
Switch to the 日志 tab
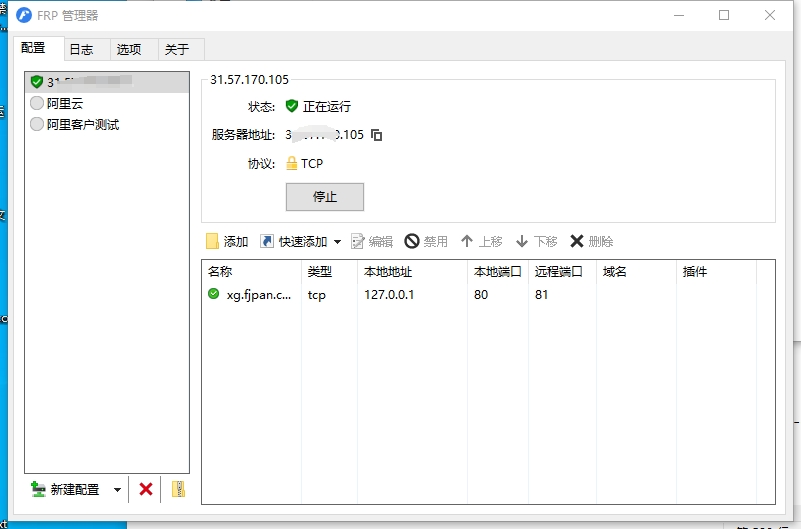(x=81, y=49)
